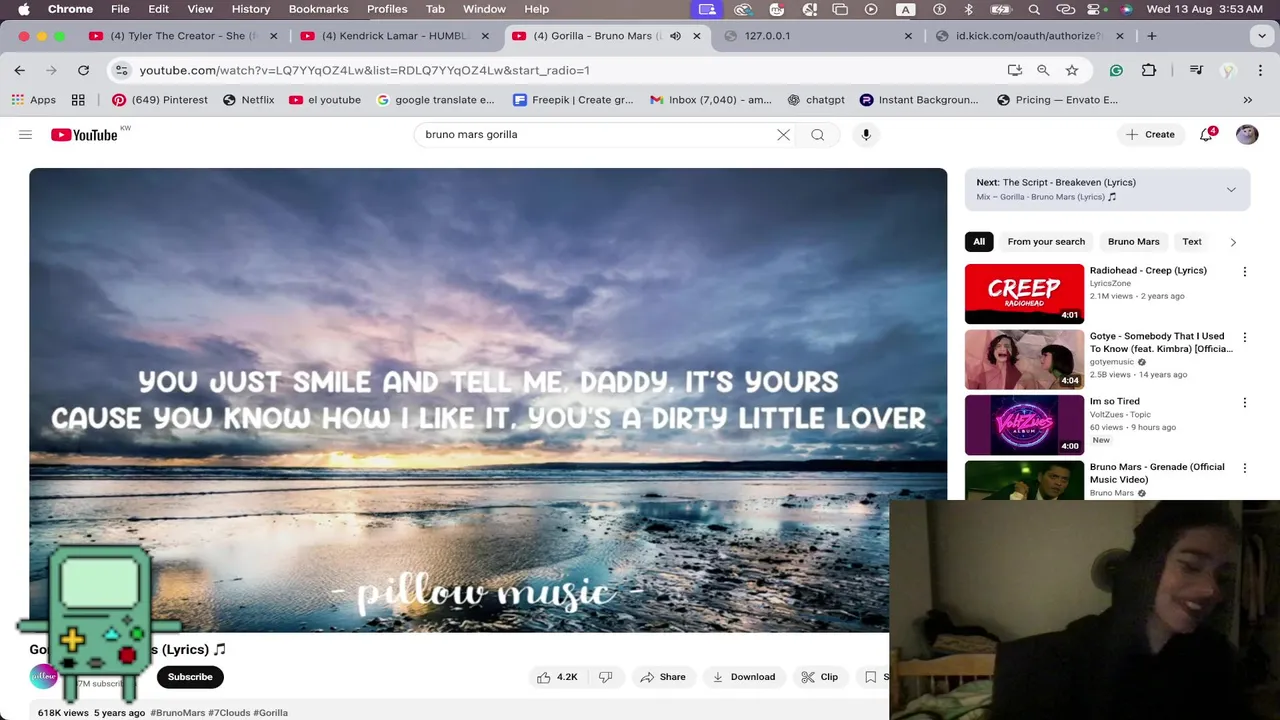Open options for Bruno Mars Grenade video
This screenshot has height=720, width=1280.
pos(1245,468)
